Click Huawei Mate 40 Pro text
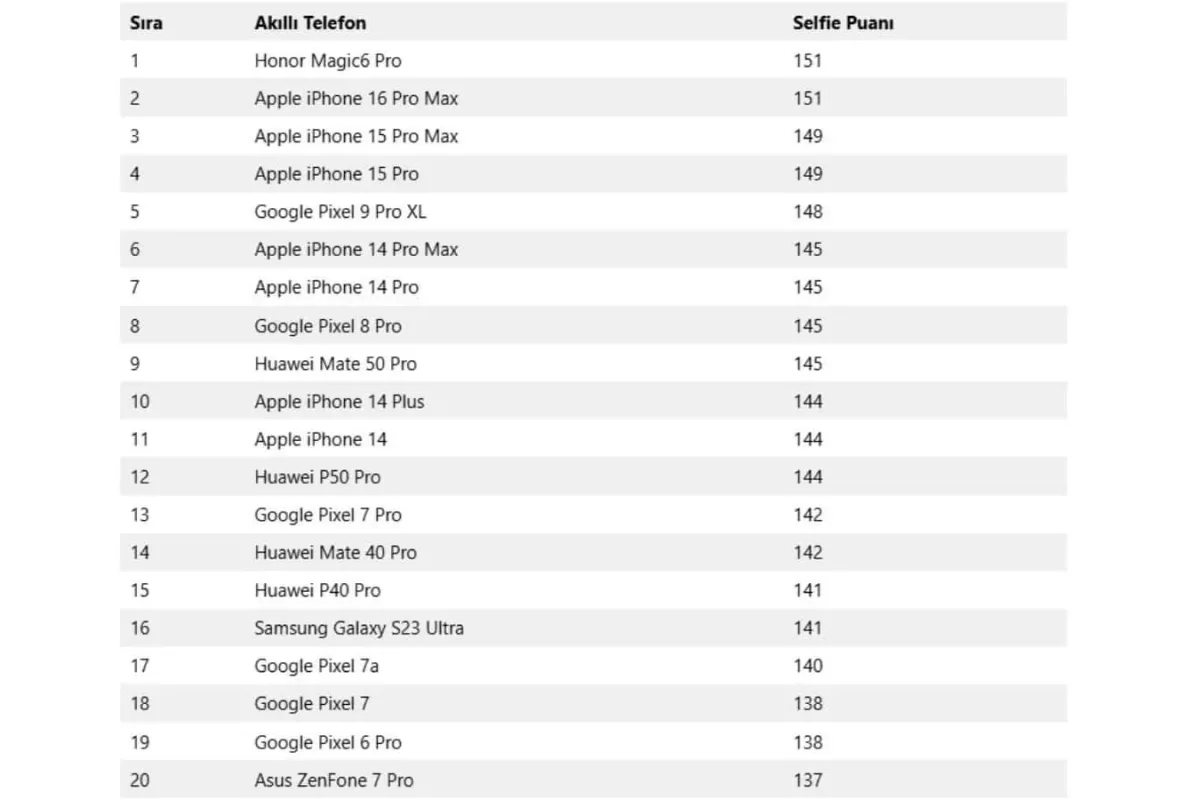This screenshot has height=800, width=1200. click(335, 552)
